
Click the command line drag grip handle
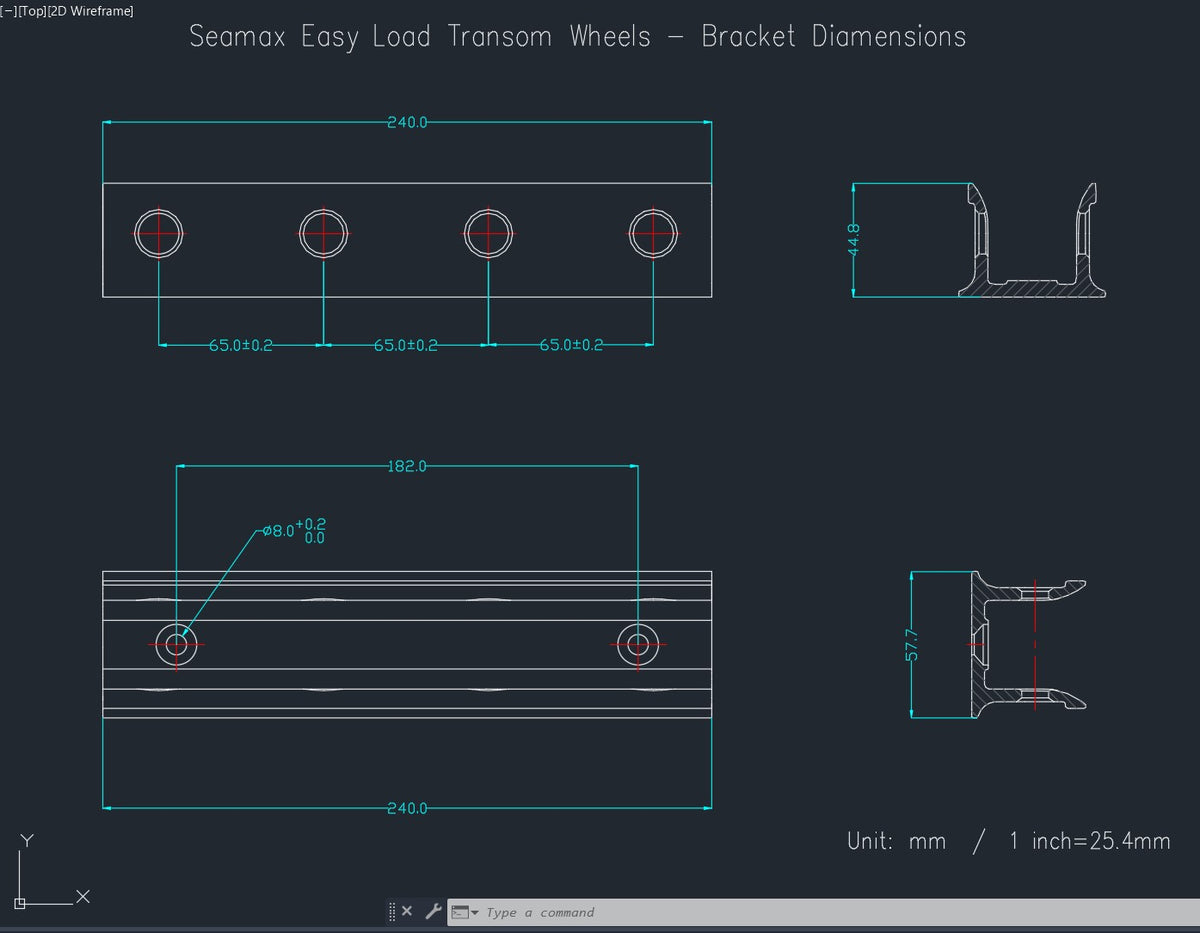click(392, 911)
